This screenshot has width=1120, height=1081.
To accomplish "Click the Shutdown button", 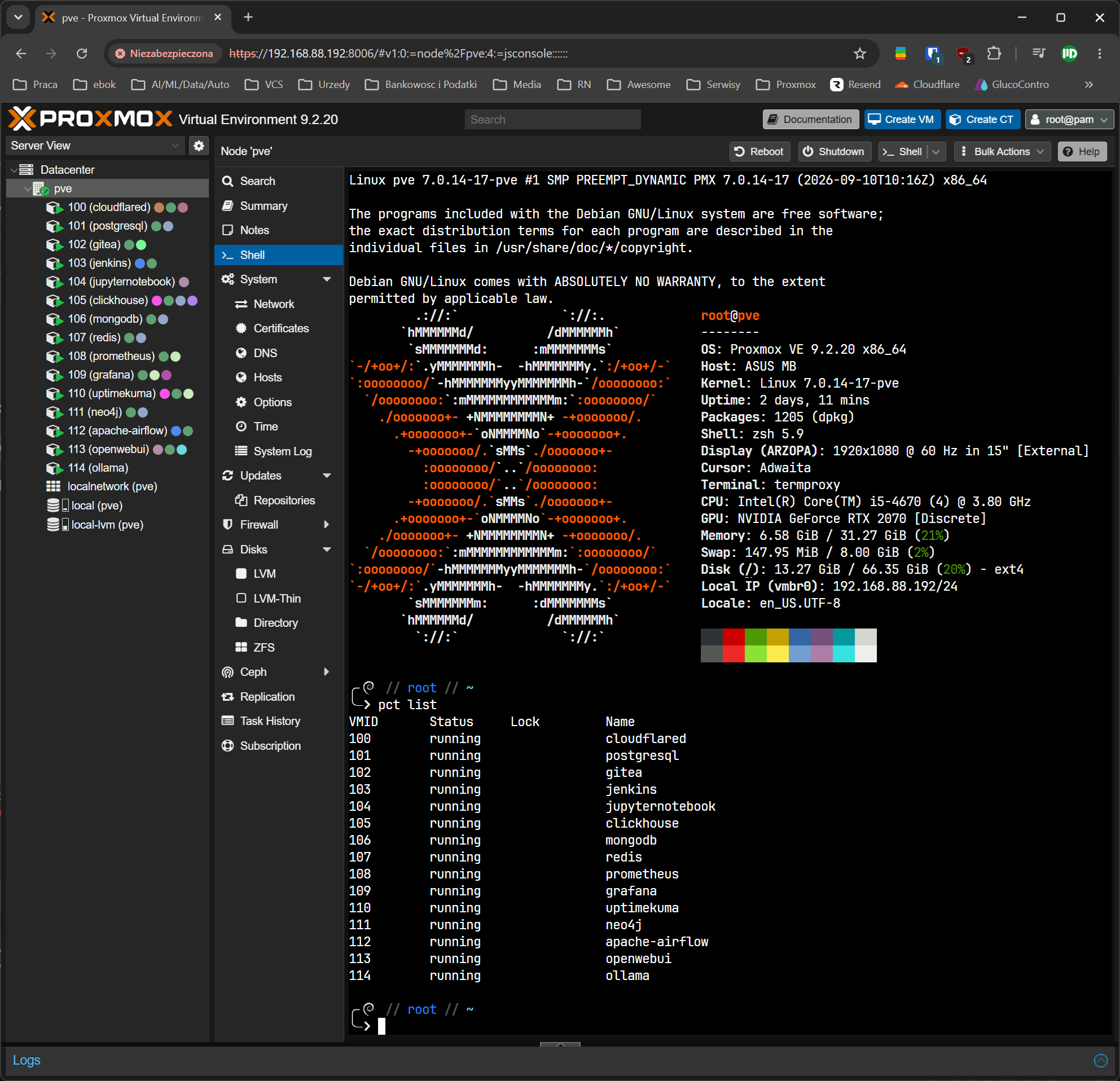I will [x=834, y=151].
